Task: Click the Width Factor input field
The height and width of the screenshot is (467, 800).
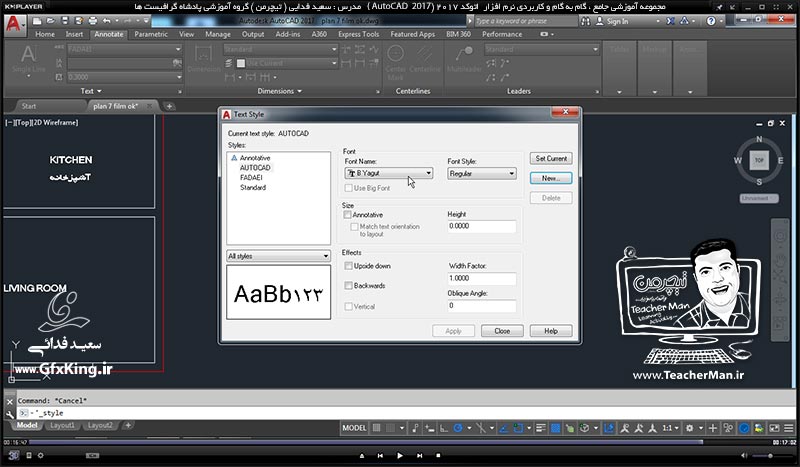Action: click(x=482, y=278)
